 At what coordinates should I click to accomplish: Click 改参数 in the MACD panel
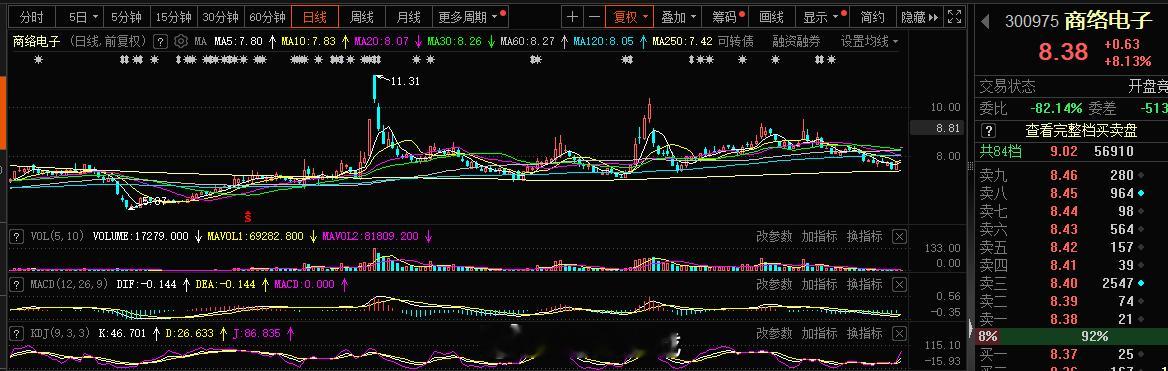click(774, 284)
